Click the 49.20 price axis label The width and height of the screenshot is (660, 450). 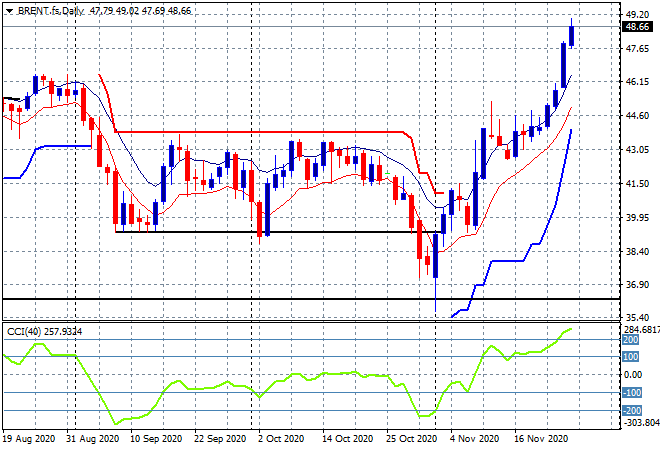click(x=637, y=15)
